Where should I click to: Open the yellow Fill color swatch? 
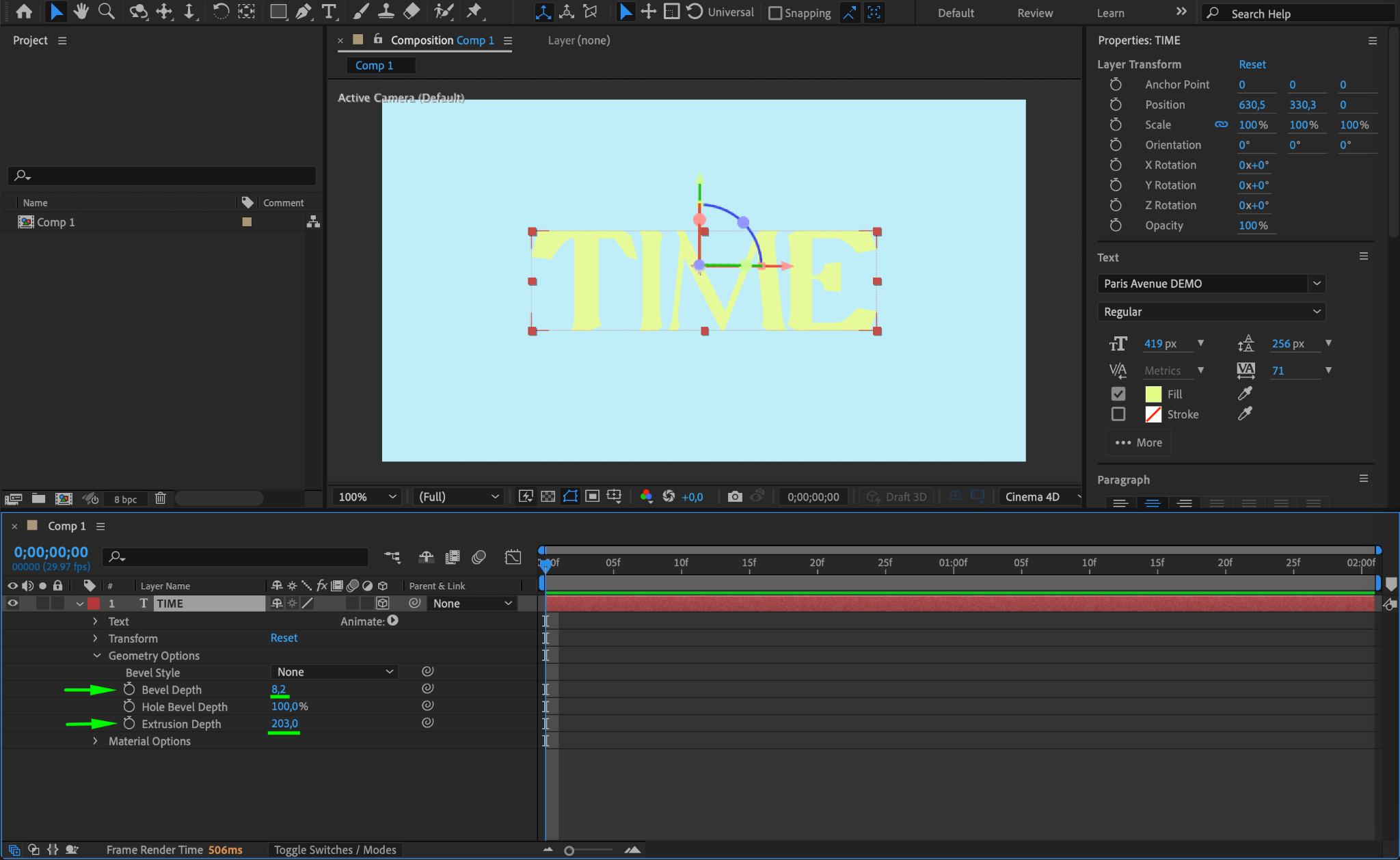(x=1153, y=394)
